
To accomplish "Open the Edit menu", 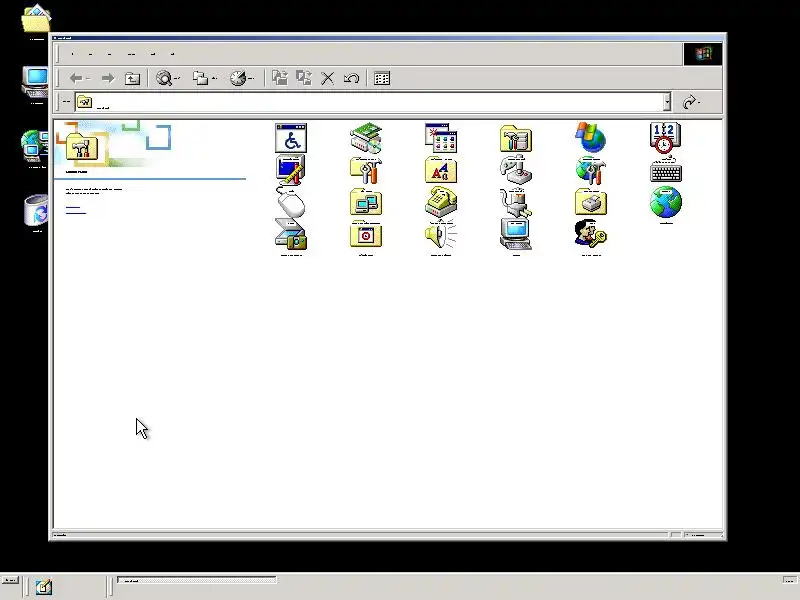I will tap(91, 54).
